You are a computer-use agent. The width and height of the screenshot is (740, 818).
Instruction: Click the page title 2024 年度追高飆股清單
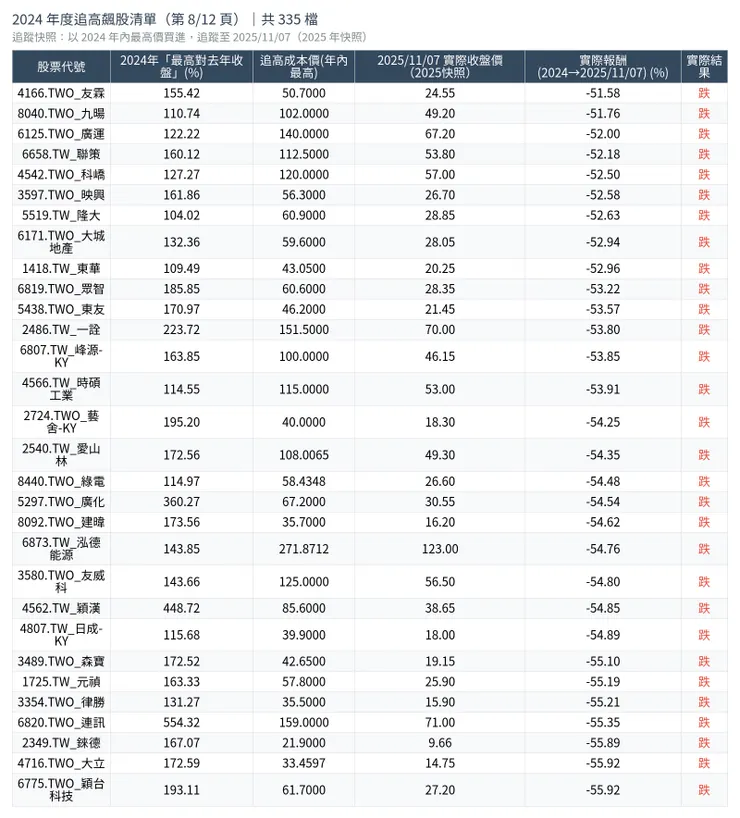click(130, 19)
